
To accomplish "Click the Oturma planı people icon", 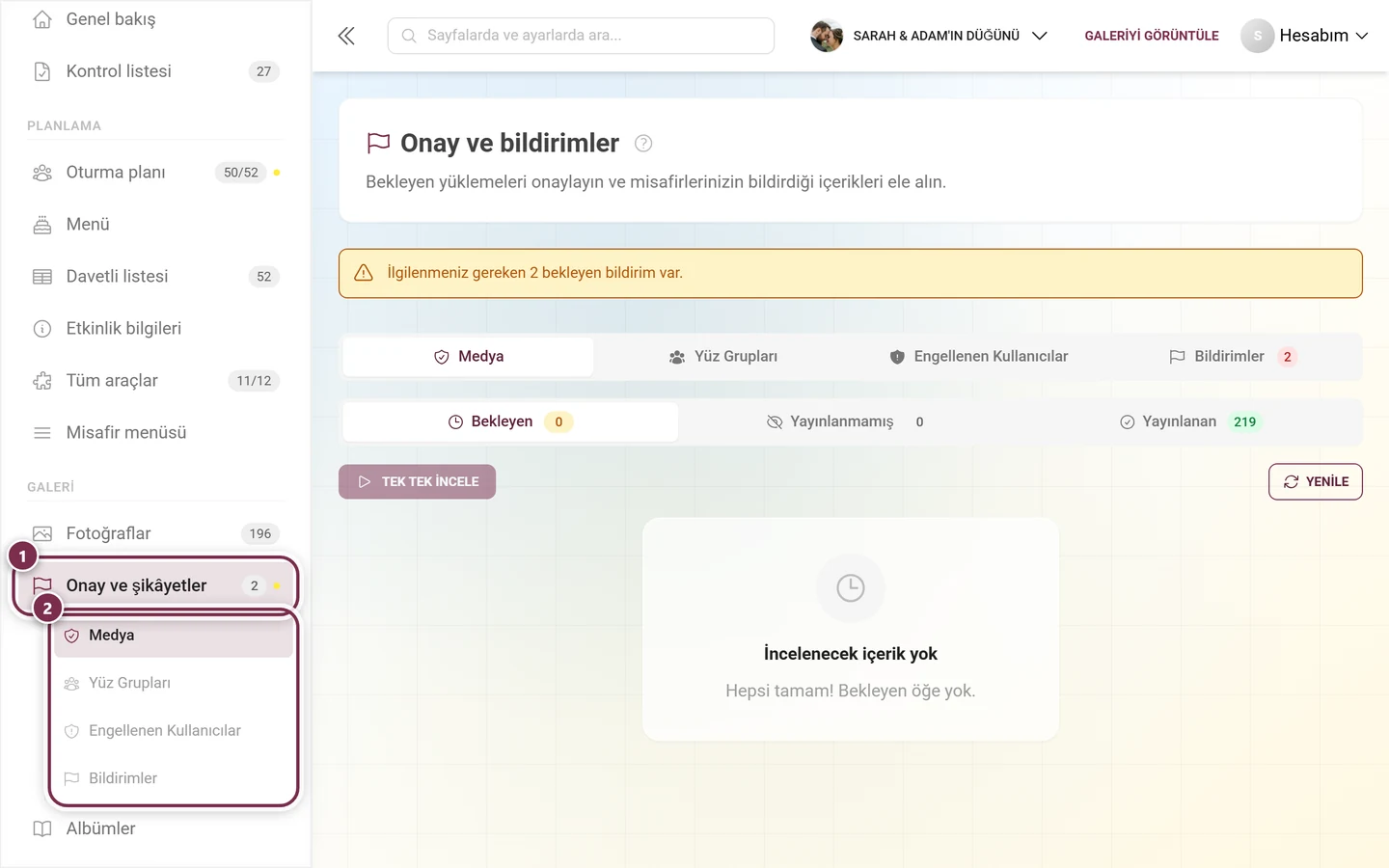I will click(42, 173).
